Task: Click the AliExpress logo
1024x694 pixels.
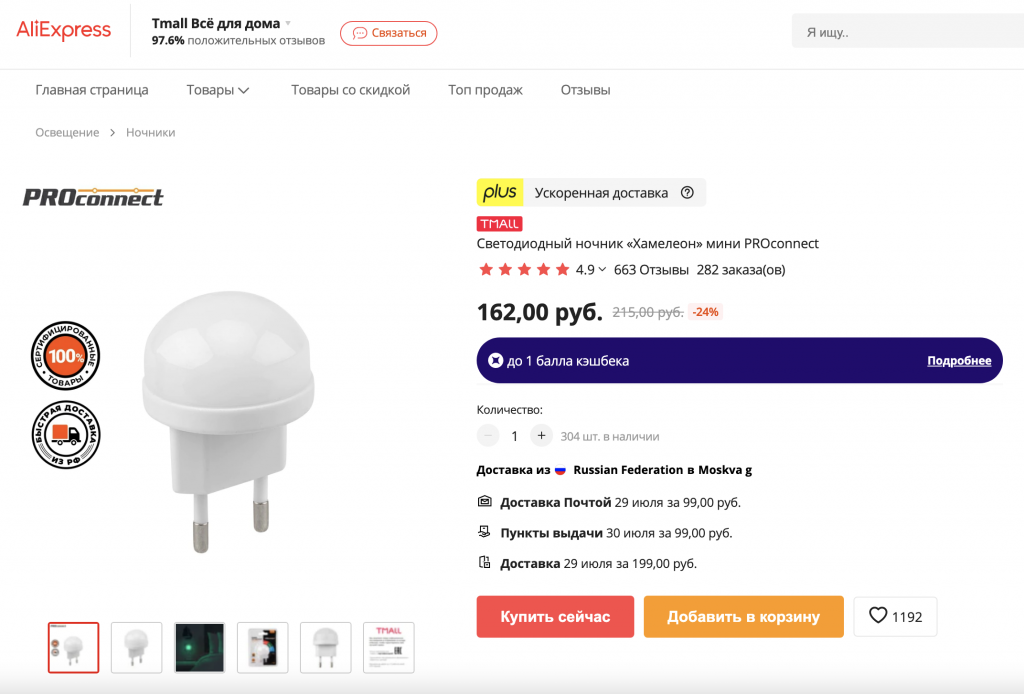Action: 63,31
